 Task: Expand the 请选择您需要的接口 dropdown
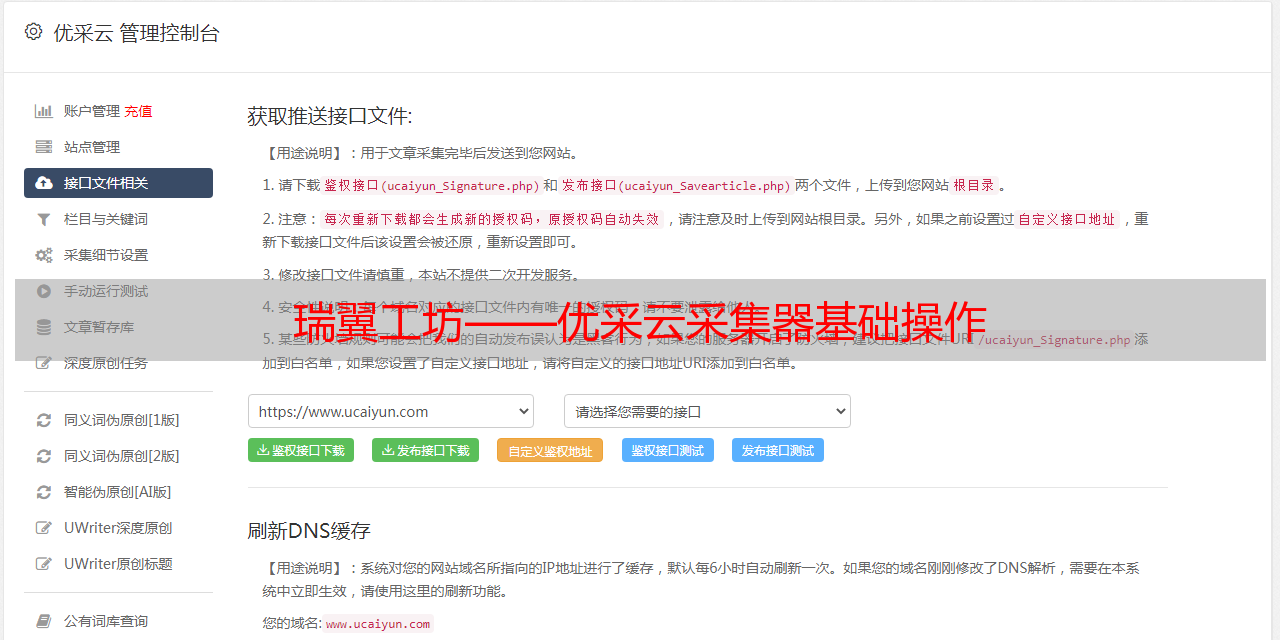point(707,411)
